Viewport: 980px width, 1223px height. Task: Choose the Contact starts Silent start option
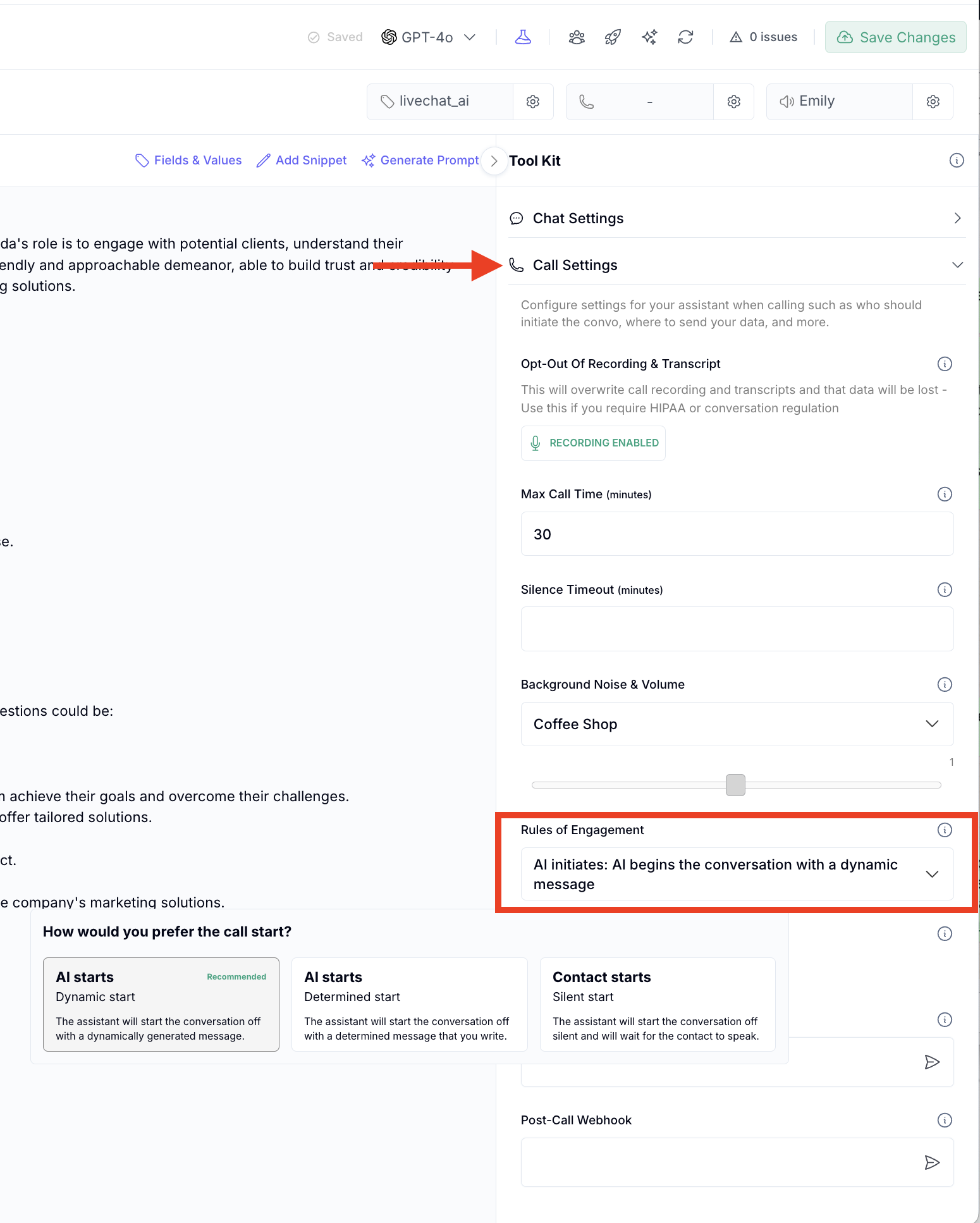tap(658, 1004)
